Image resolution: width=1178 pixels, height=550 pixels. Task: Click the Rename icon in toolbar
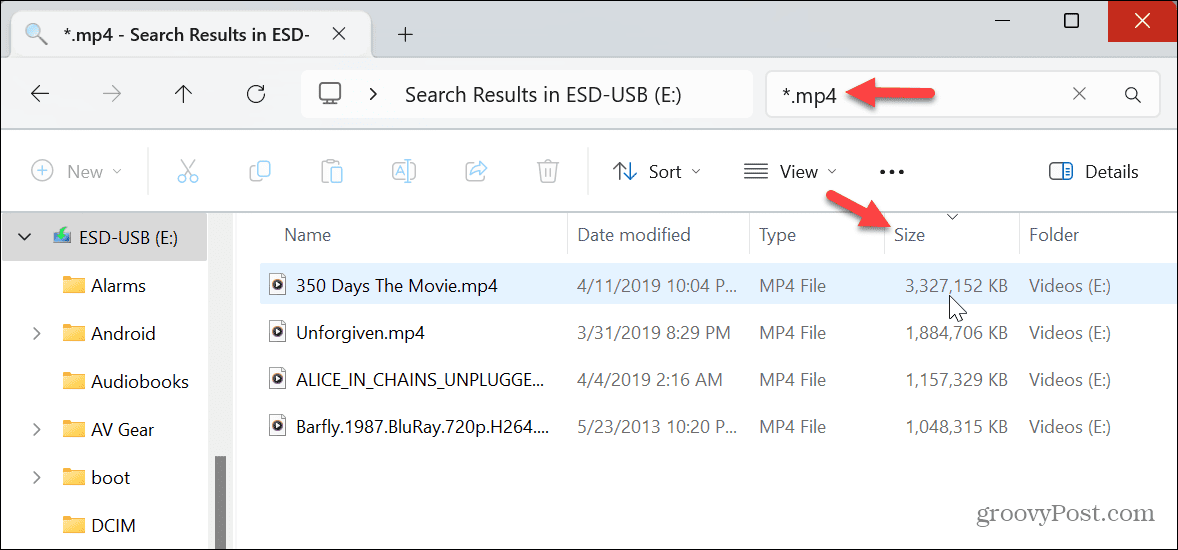coord(404,172)
